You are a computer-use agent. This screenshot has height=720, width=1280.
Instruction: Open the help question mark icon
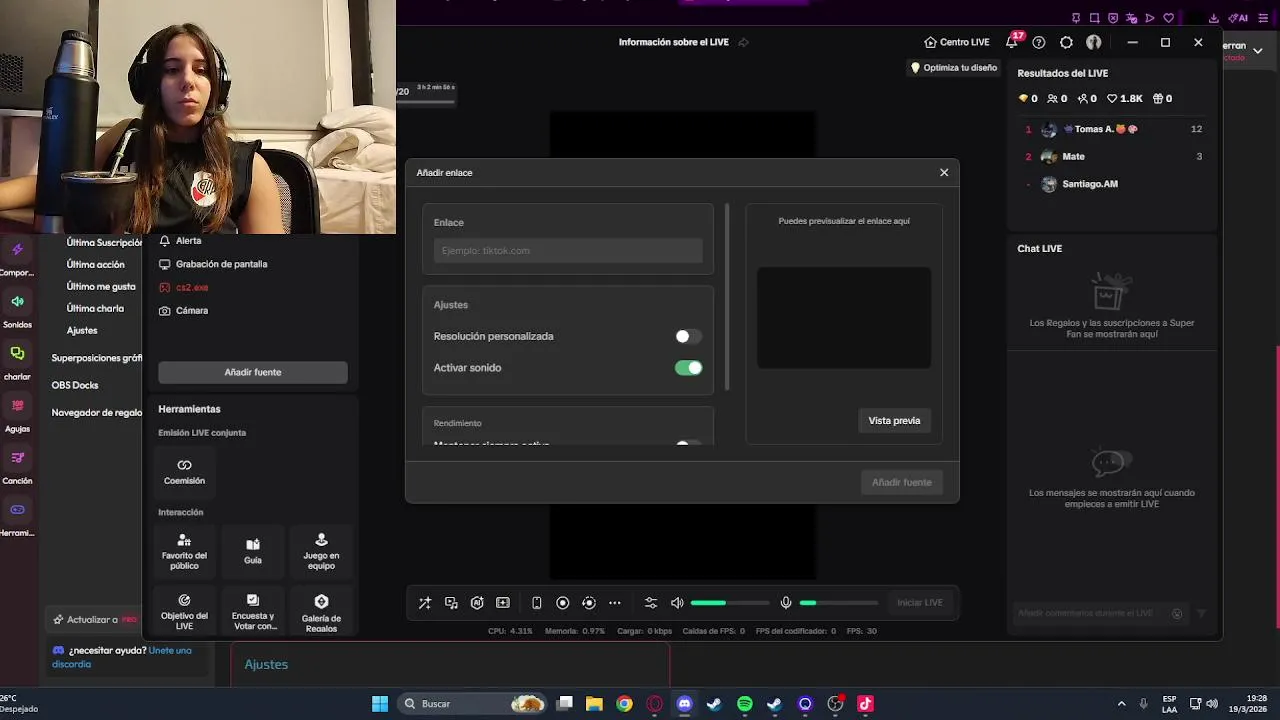tap(1039, 42)
